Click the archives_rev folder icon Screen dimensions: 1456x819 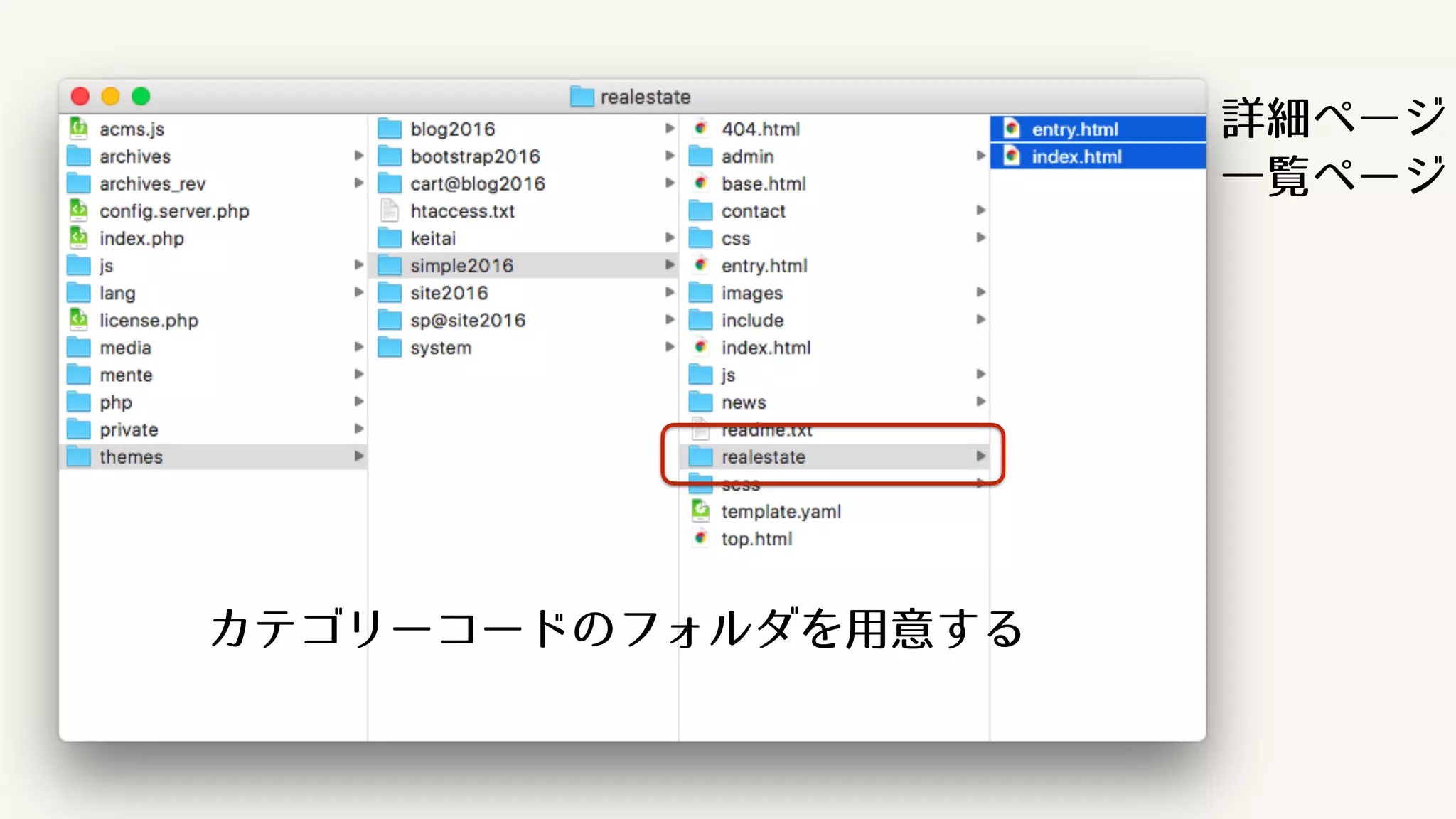click(78, 183)
